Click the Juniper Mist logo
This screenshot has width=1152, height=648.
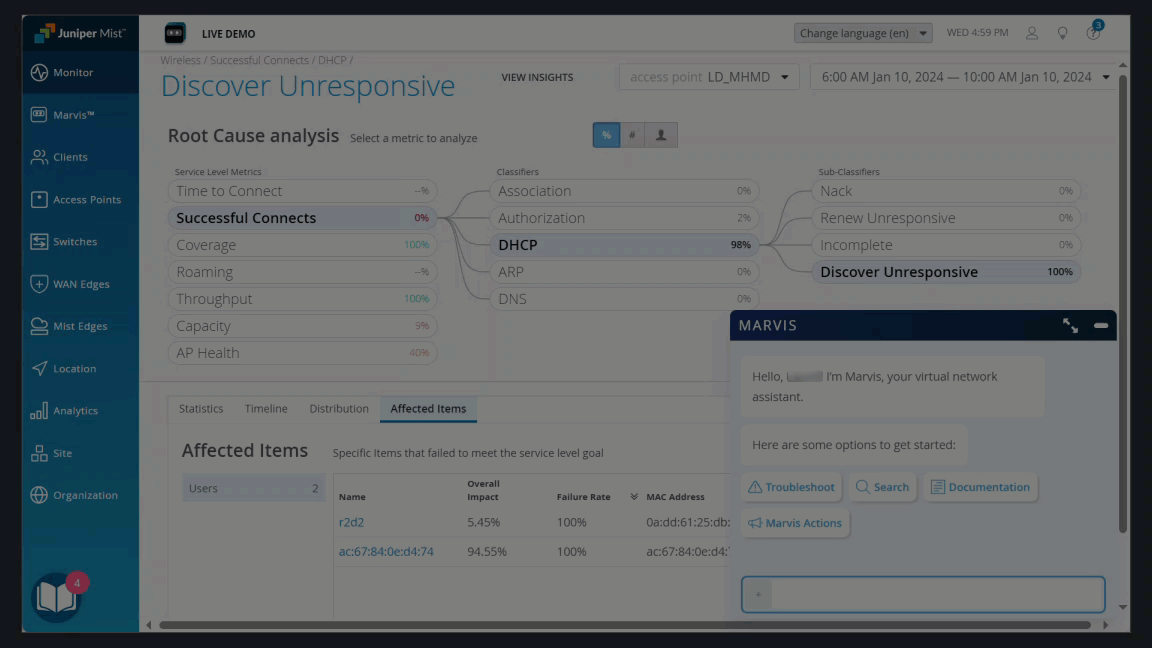[x=80, y=33]
